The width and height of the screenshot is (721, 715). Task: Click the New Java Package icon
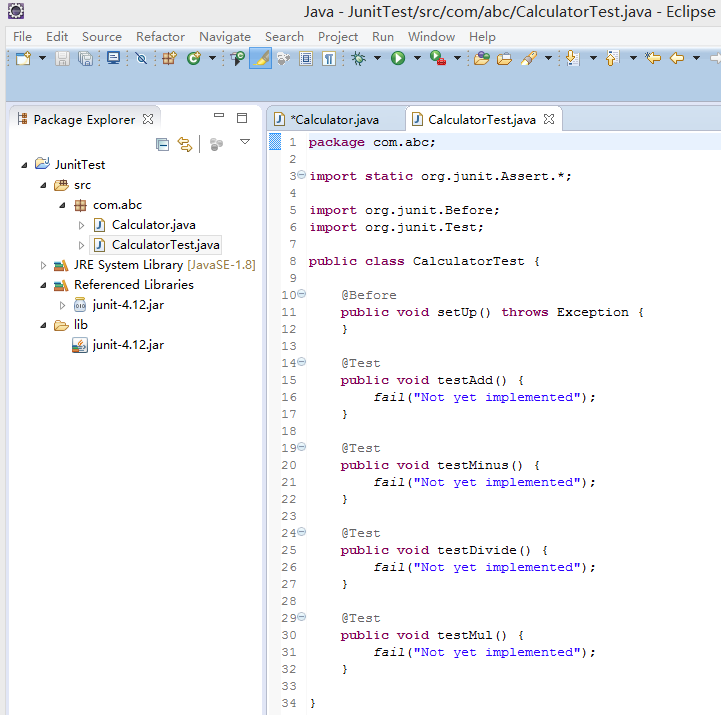click(x=169, y=58)
